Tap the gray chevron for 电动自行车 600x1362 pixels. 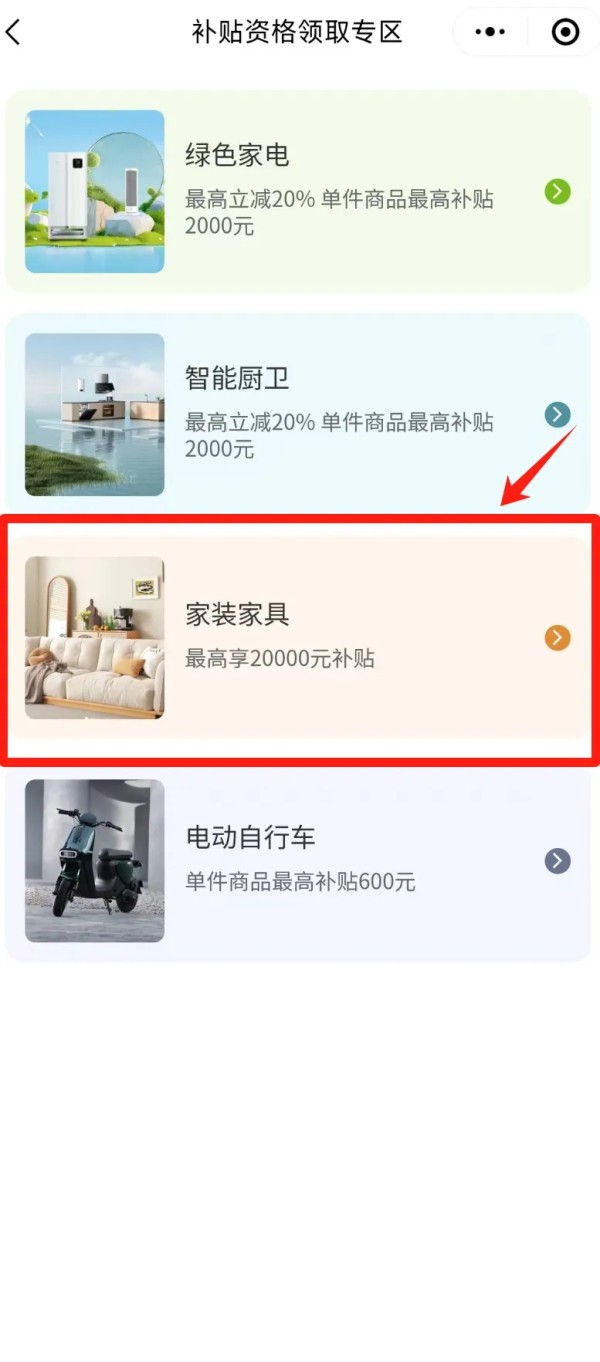(x=557, y=860)
